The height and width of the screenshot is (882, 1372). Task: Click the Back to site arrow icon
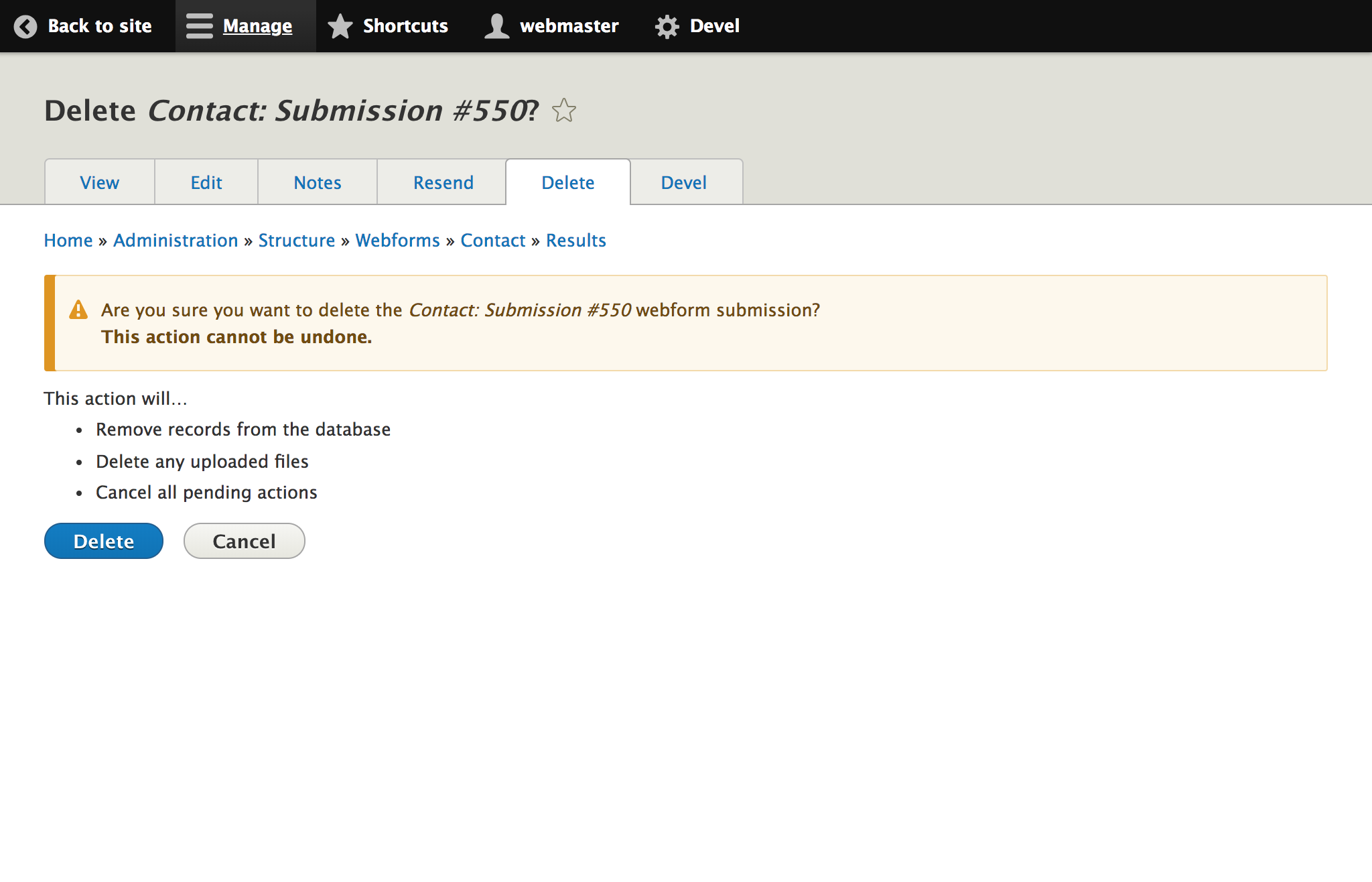(25, 26)
